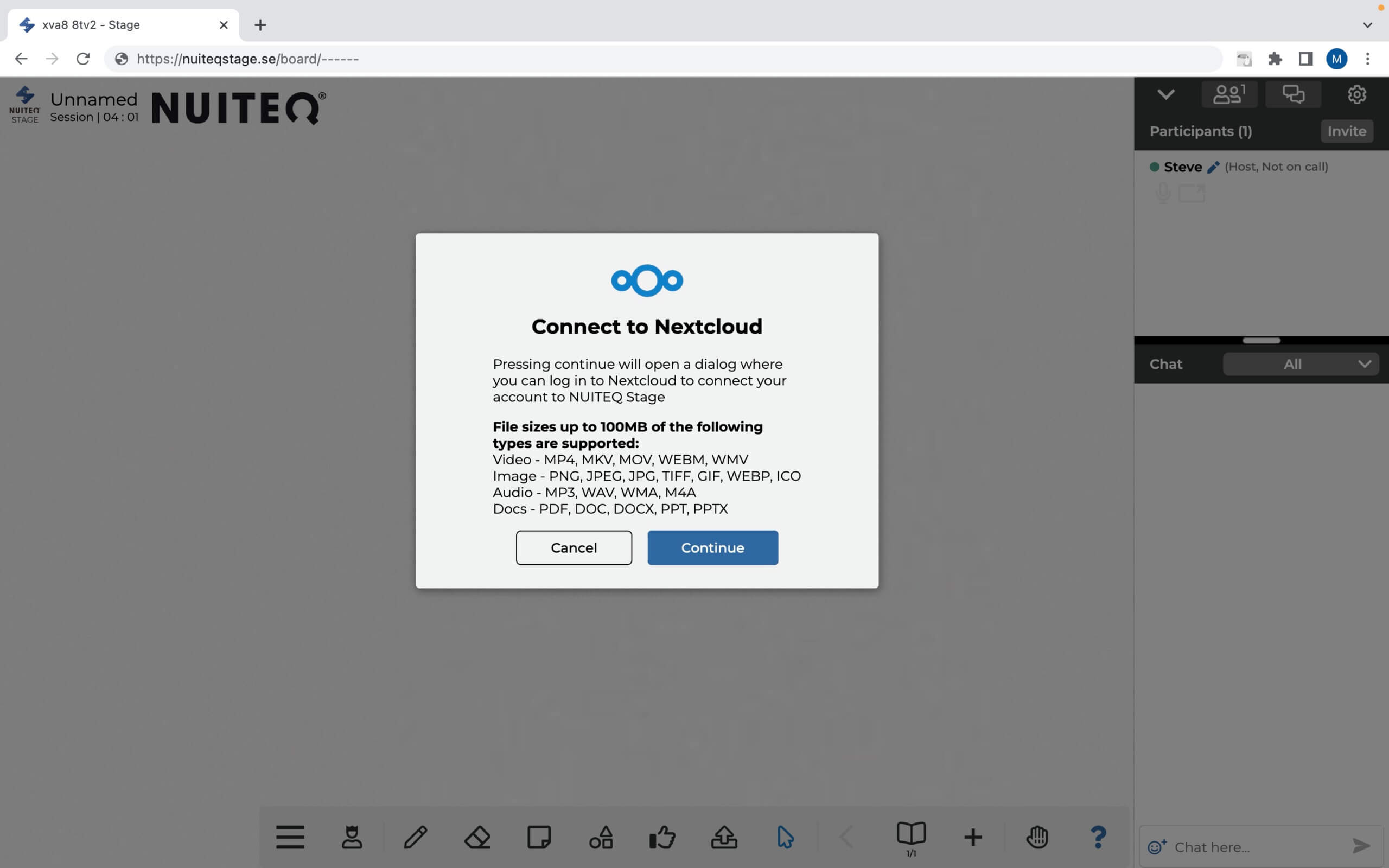Open the upload files tool
The height and width of the screenshot is (868, 1389).
pyautogui.click(x=724, y=837)
